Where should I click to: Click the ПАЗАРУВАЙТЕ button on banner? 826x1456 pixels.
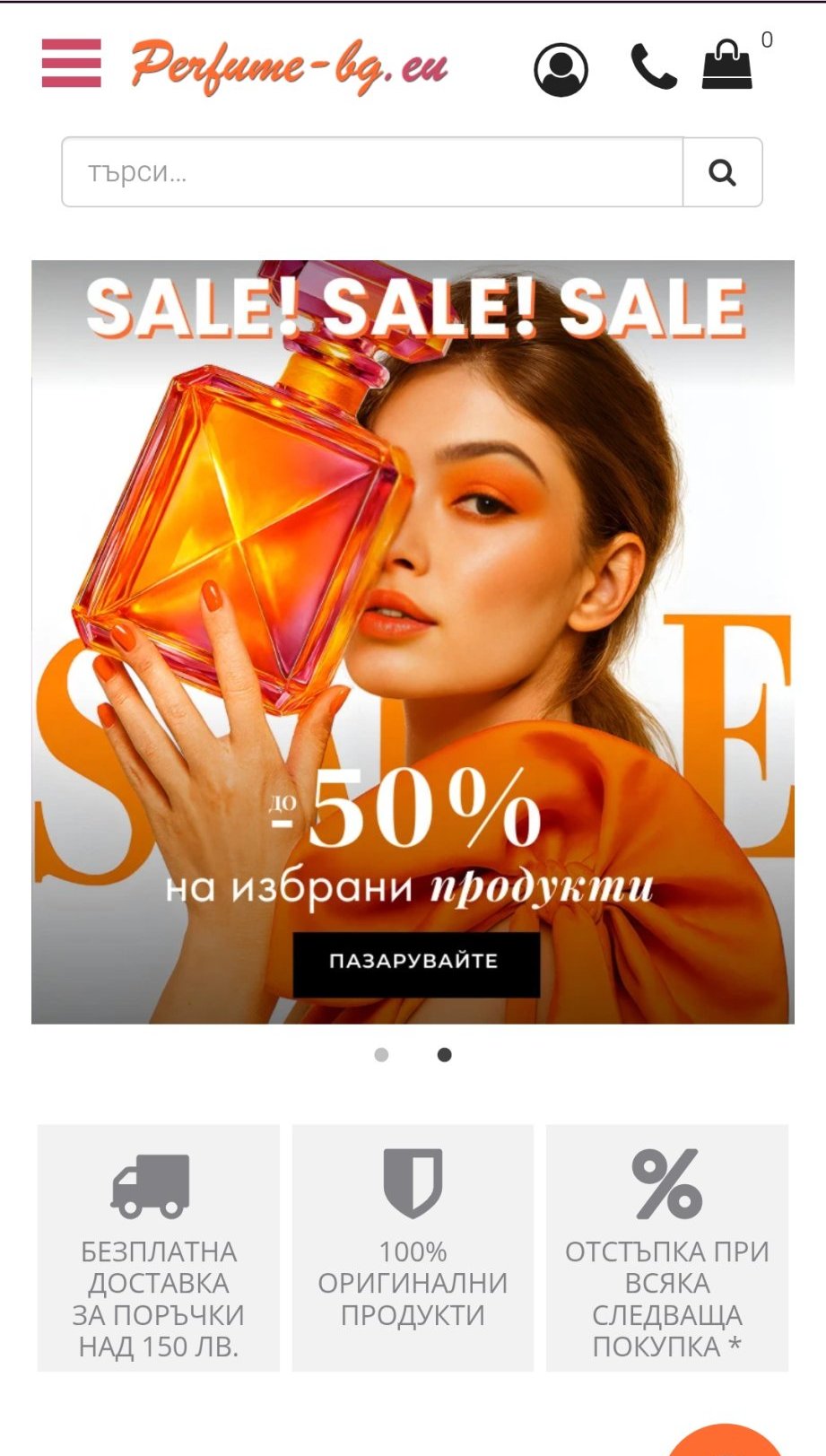(x=416, y=962)
